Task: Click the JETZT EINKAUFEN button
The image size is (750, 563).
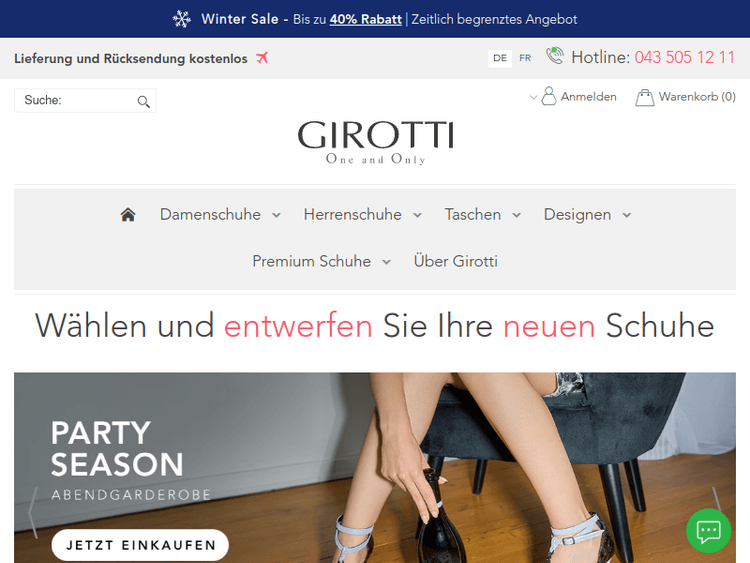Action: point(140,545)
